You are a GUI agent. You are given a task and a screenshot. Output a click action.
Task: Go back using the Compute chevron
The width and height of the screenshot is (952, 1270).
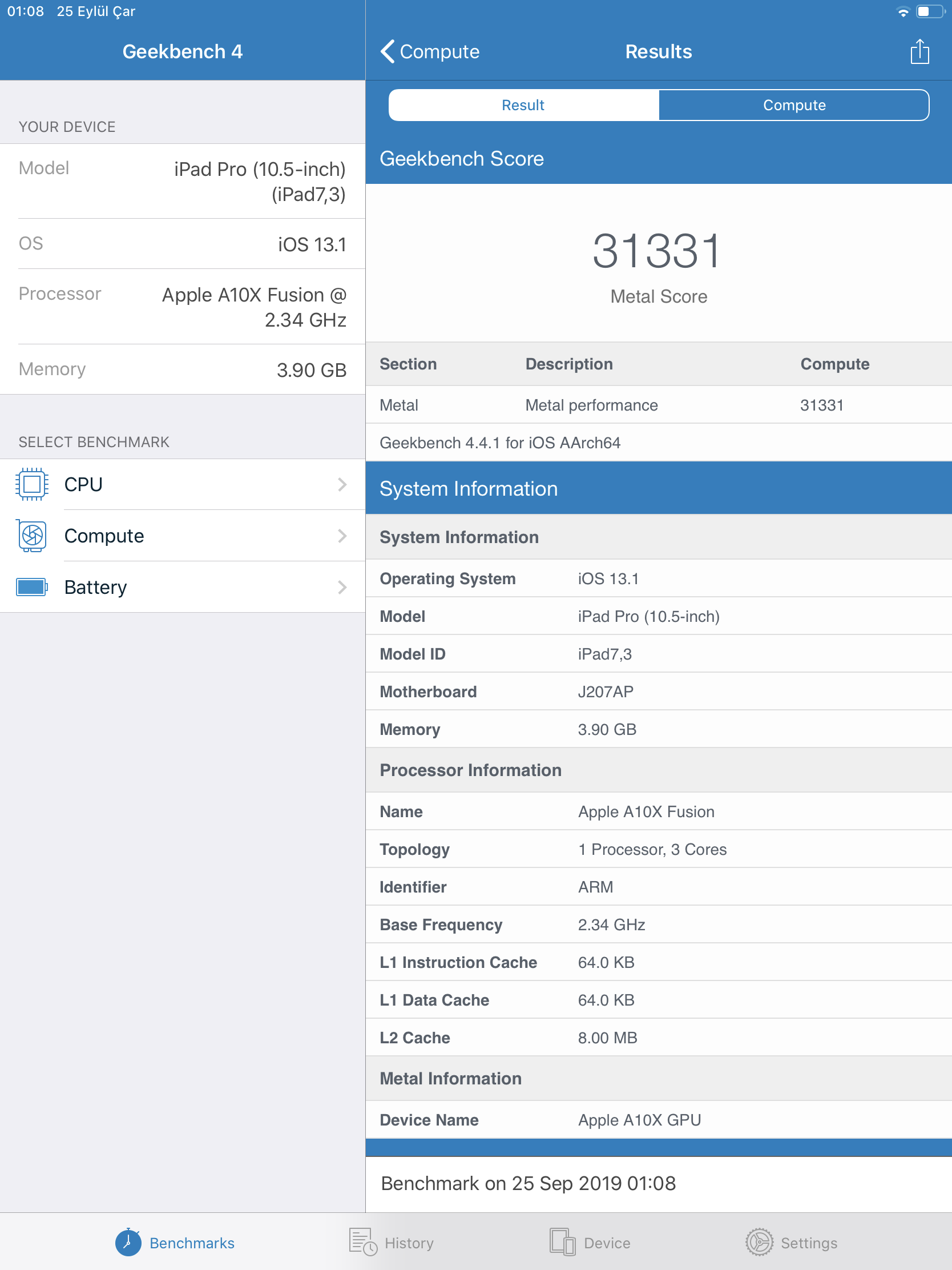[x=430, y=51]
